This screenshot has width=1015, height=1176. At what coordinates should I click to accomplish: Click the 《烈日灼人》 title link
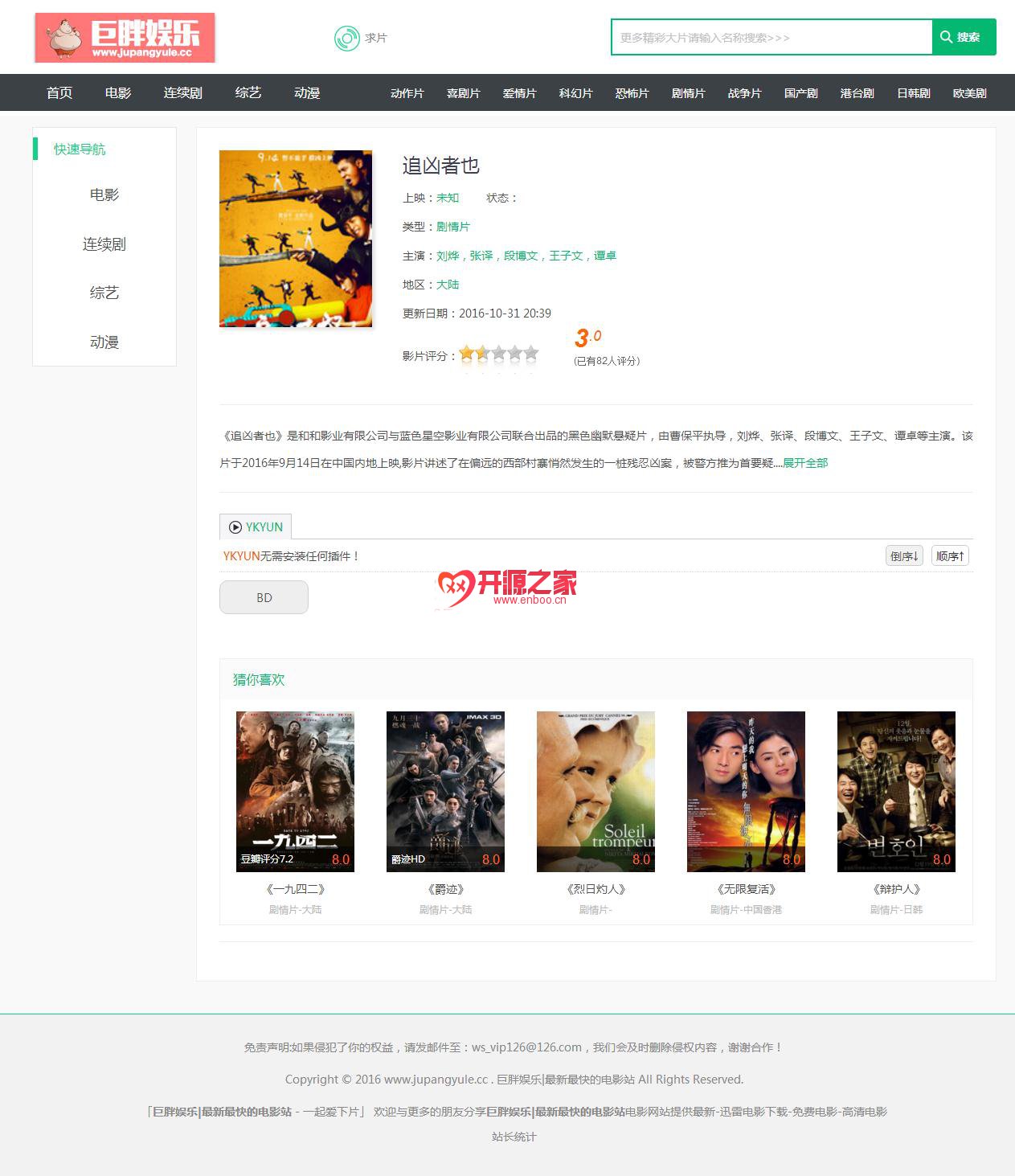tap(595, 889)
